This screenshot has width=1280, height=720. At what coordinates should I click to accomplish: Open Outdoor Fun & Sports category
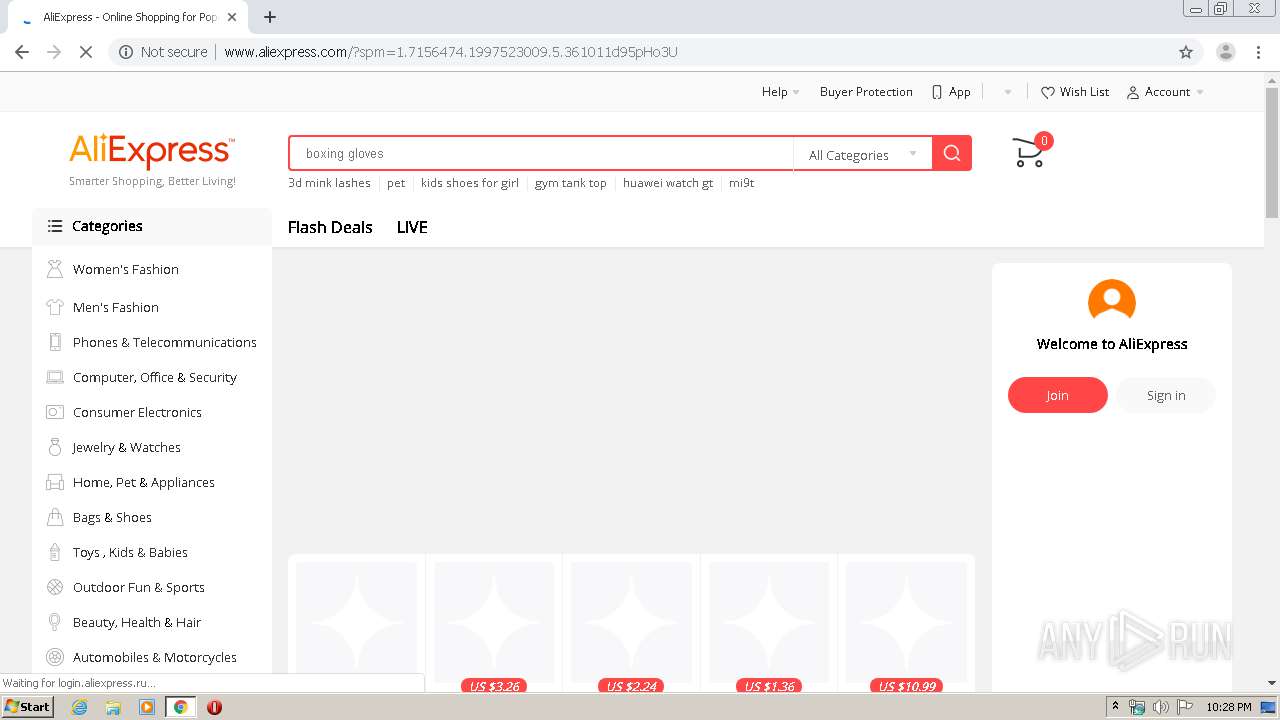[139, 587]
